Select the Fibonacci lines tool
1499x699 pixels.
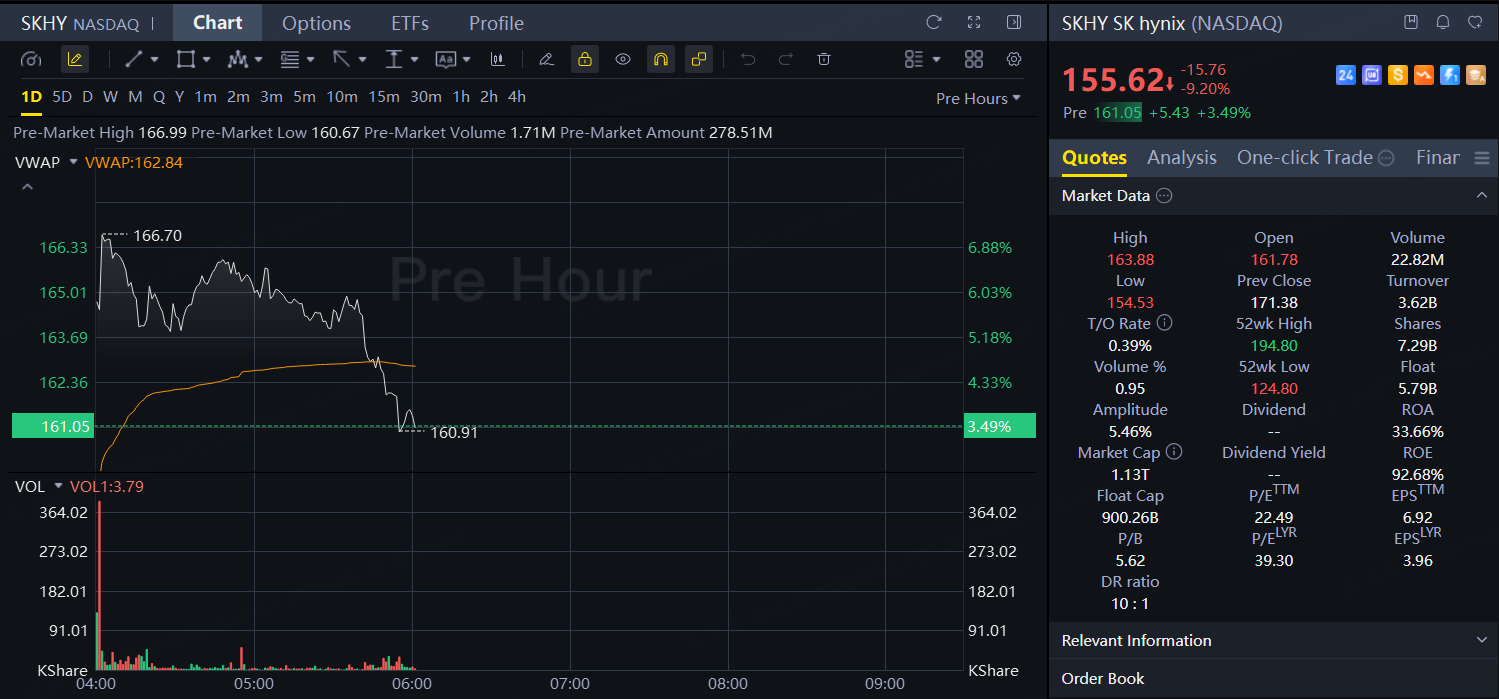coord(290,59)
